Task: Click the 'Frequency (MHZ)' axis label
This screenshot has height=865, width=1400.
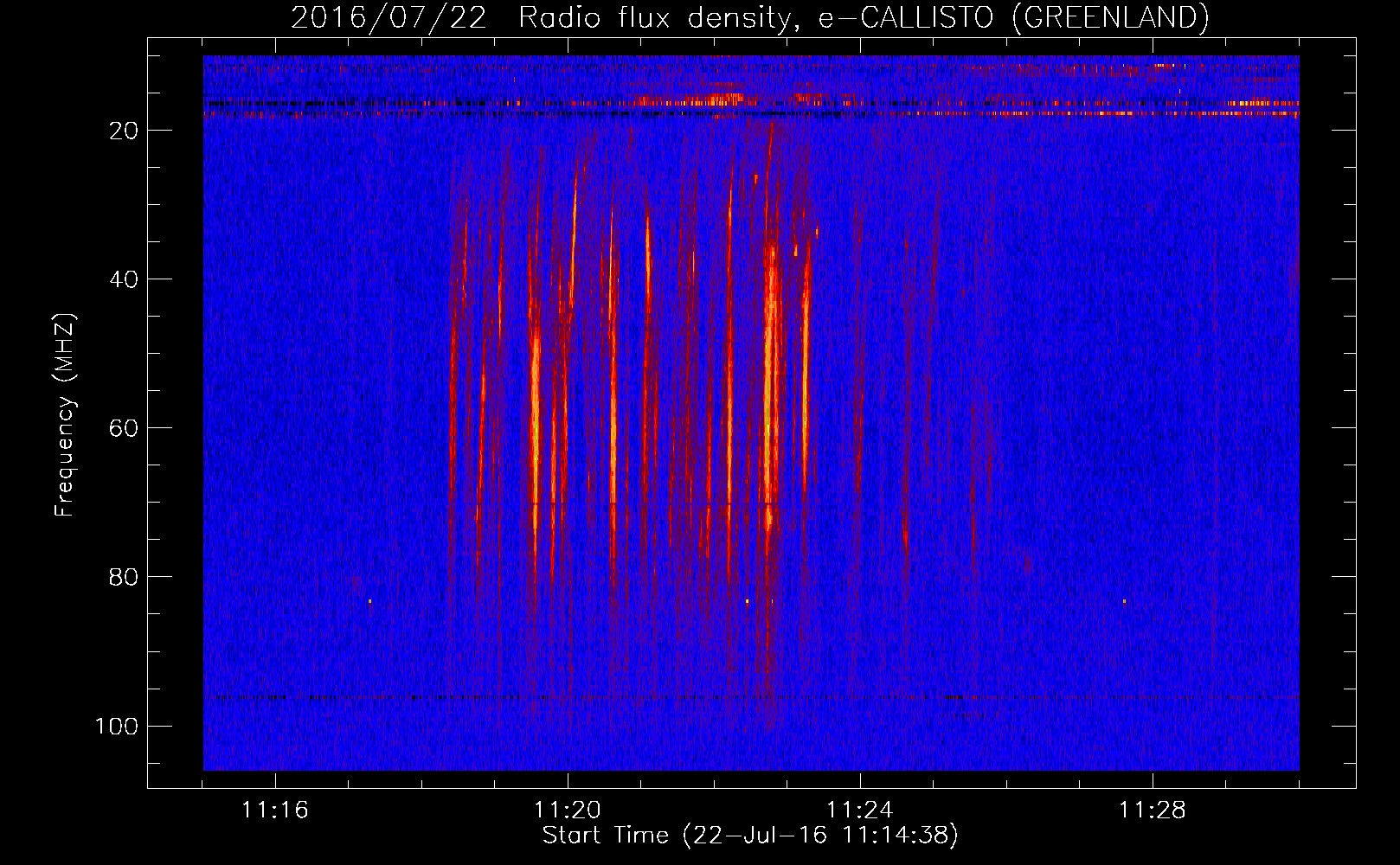Action: (65, 415)
